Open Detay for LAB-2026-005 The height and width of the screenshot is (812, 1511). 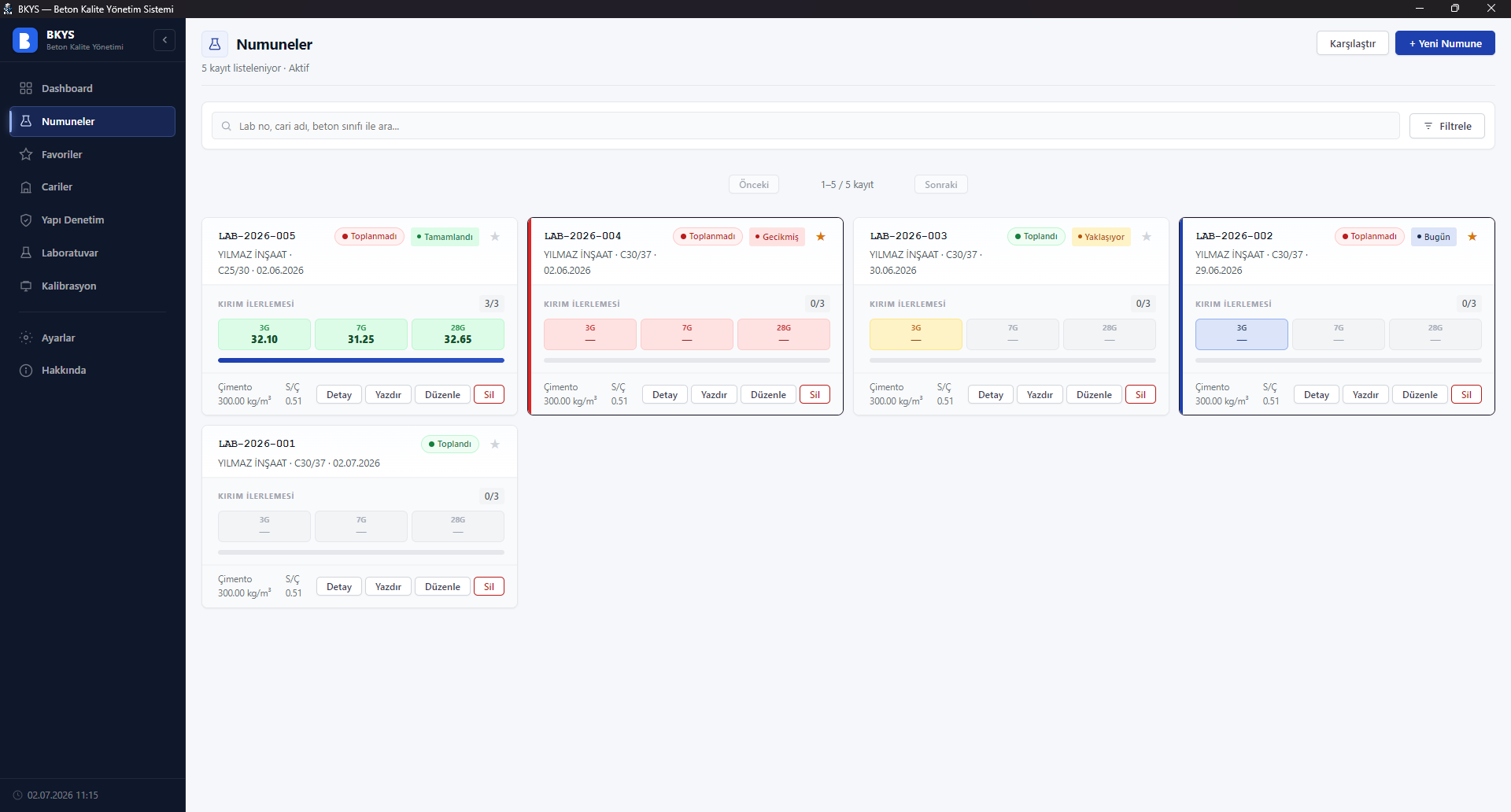click(339, 394)
